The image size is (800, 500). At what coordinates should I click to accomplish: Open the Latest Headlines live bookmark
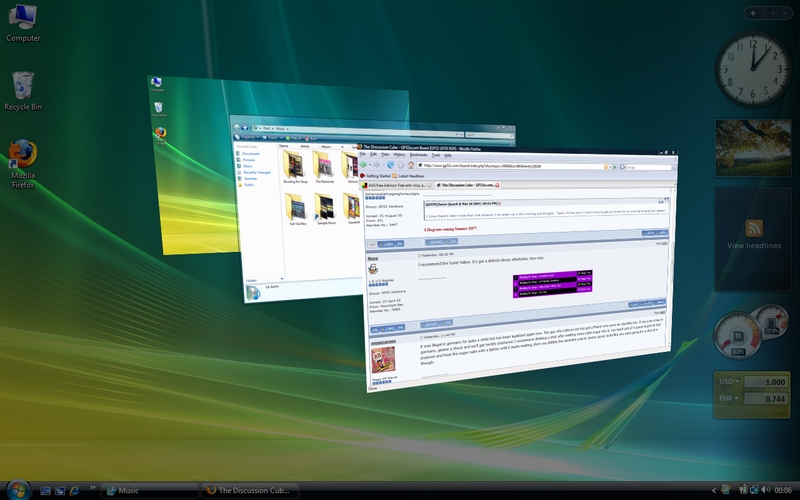click(408, 176)
